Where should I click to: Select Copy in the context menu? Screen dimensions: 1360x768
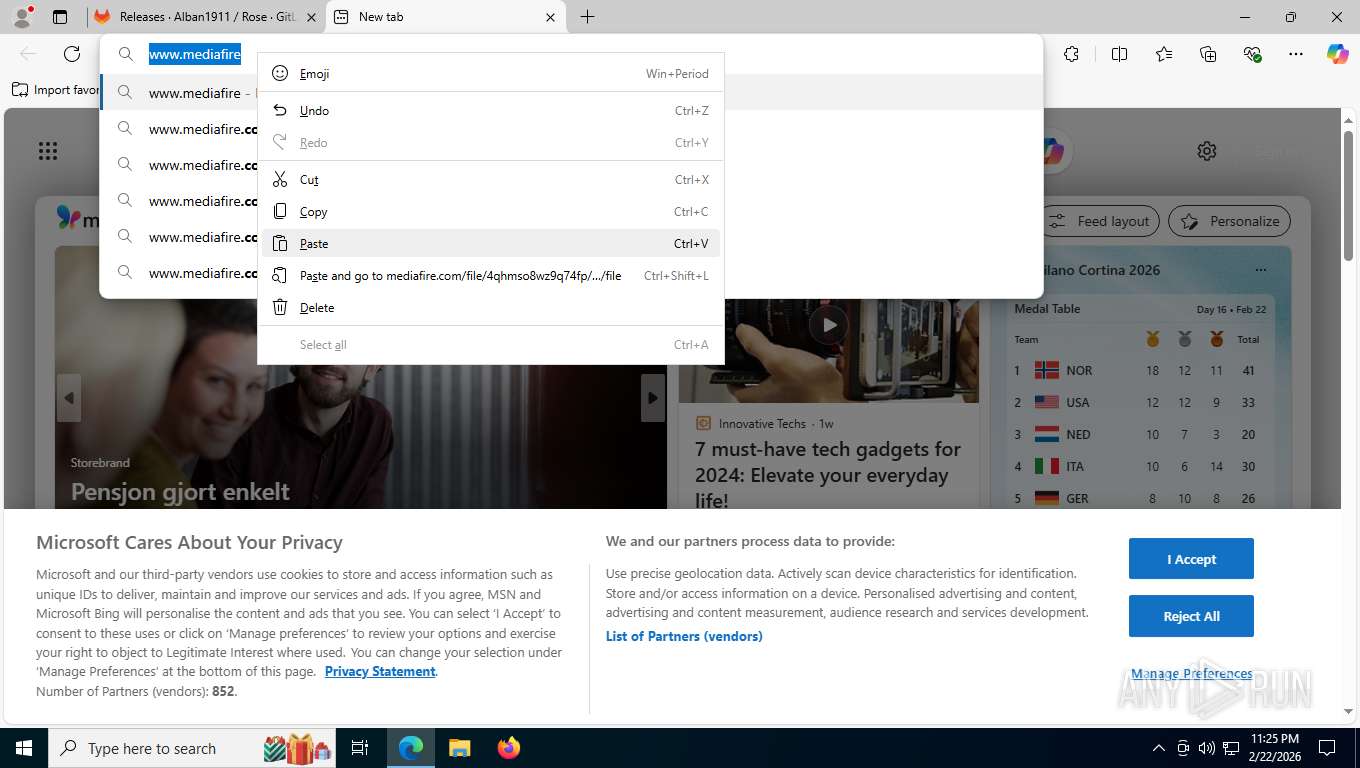pos(490,212)
